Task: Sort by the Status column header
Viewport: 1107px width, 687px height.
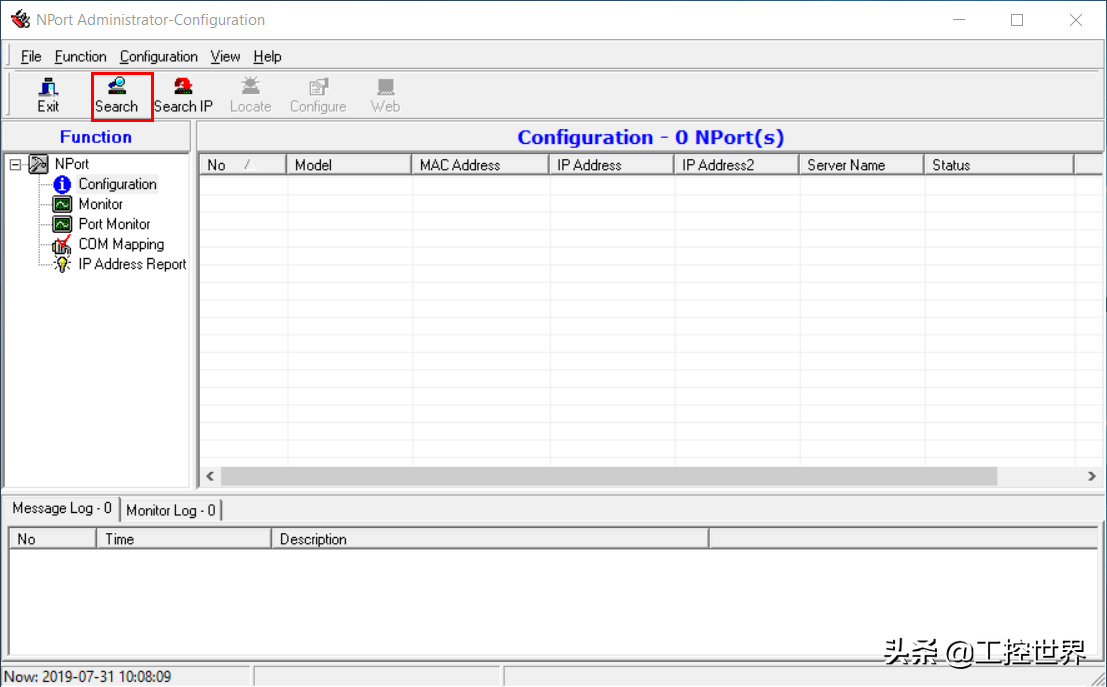Action: click(x=996, y=165)
